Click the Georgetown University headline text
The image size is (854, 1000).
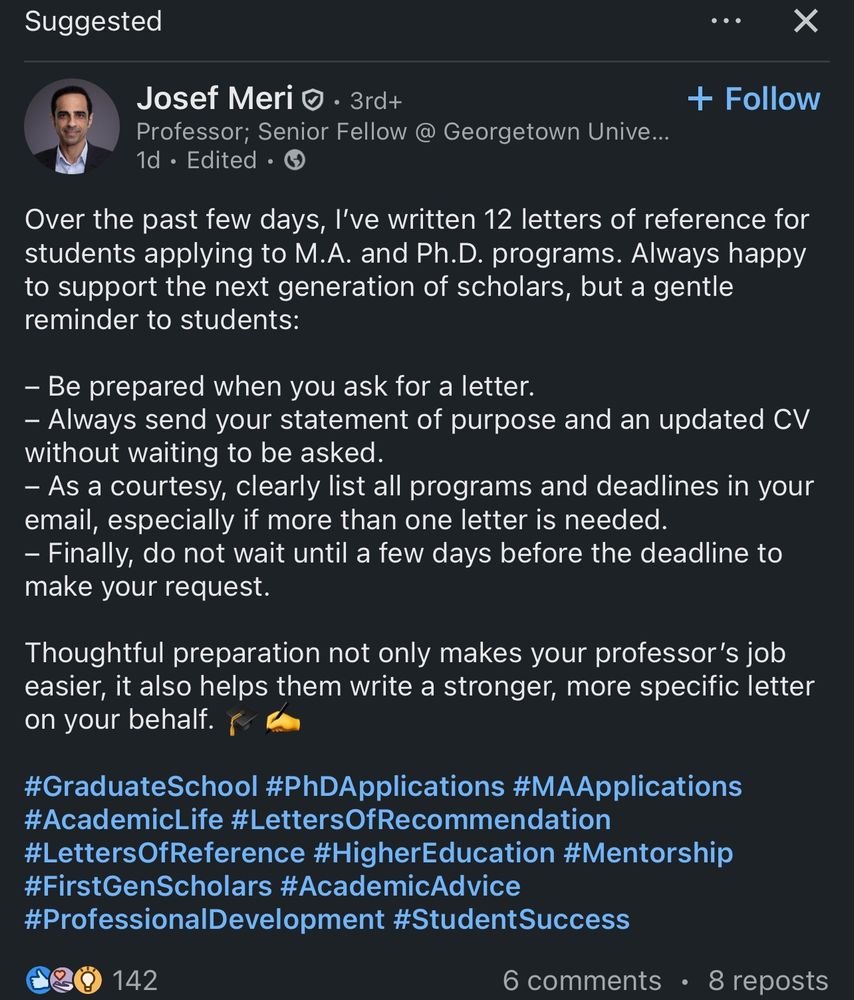[402, 131]
